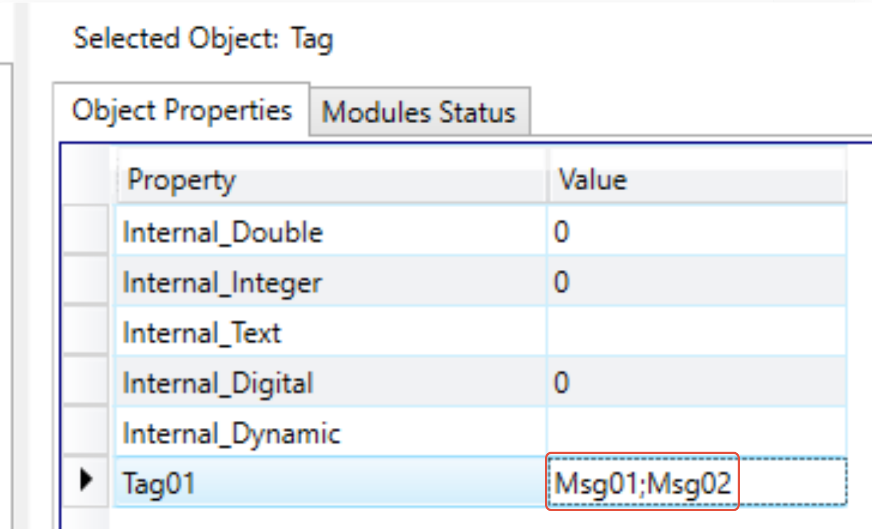Click the Internal_Digital value cell
This screenshot has height=529, width=872.
click(696, 383)
